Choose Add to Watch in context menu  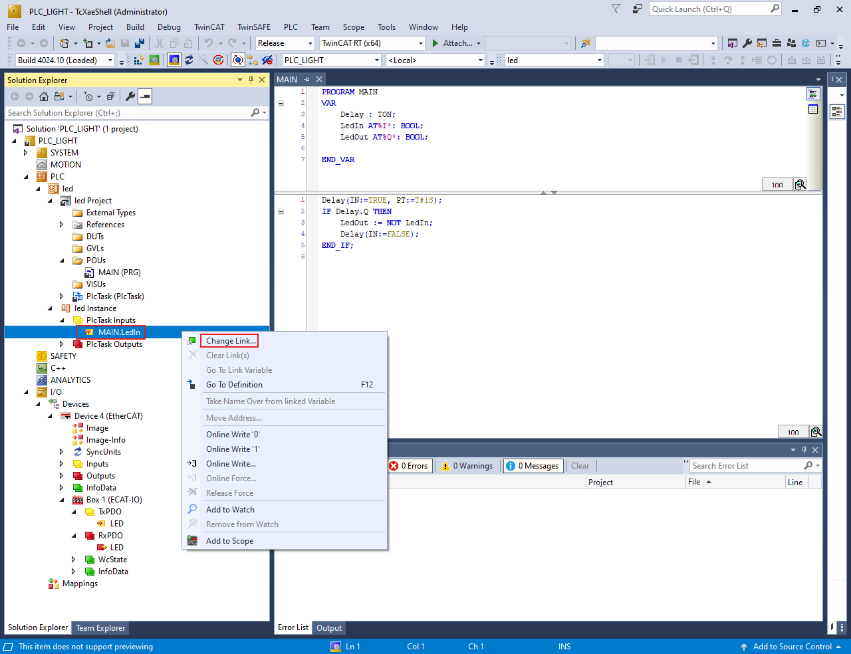(x=228, y=509)
